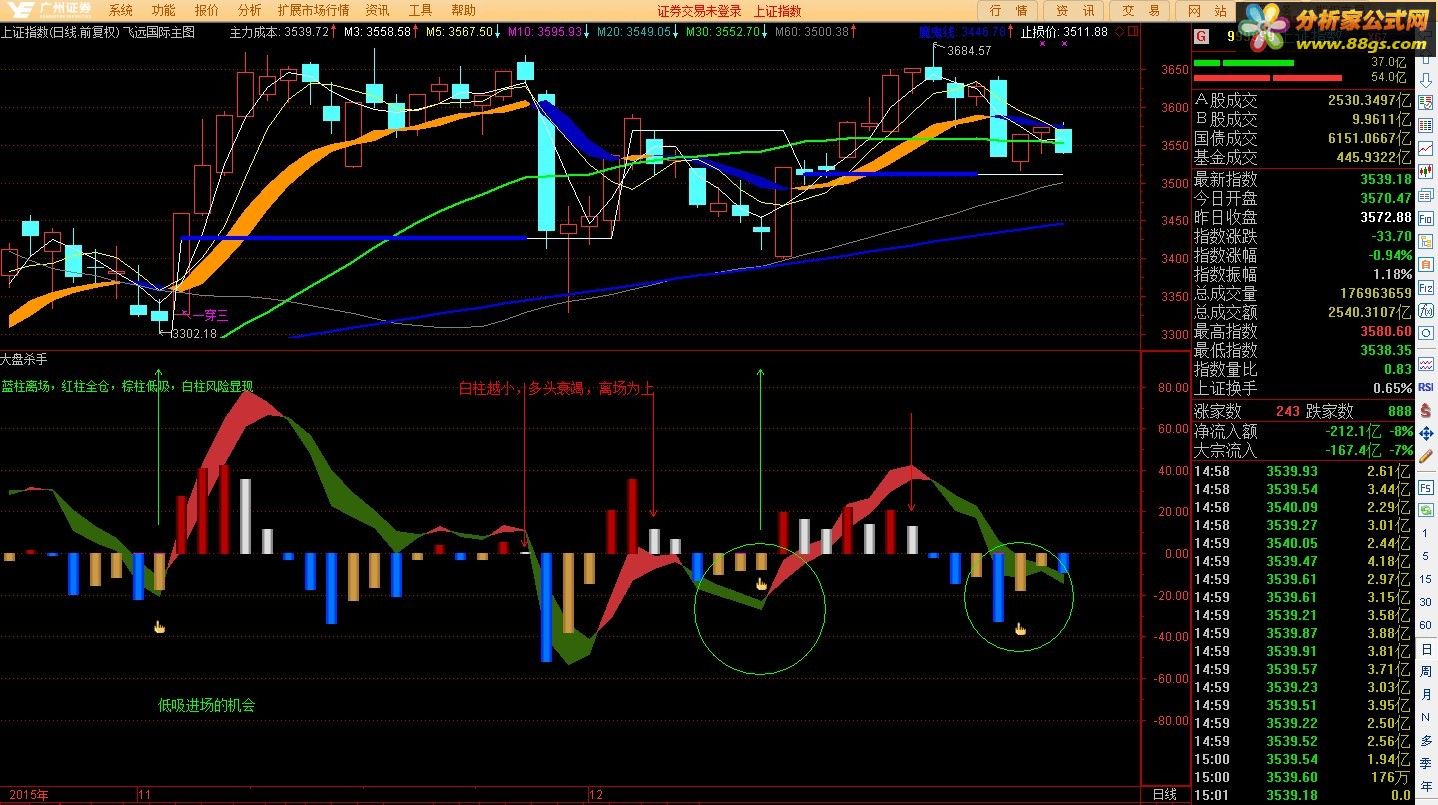Open the 工具 menu
Image resolution: width=1438 pixels, height=805 pixels.
(421, 10)
